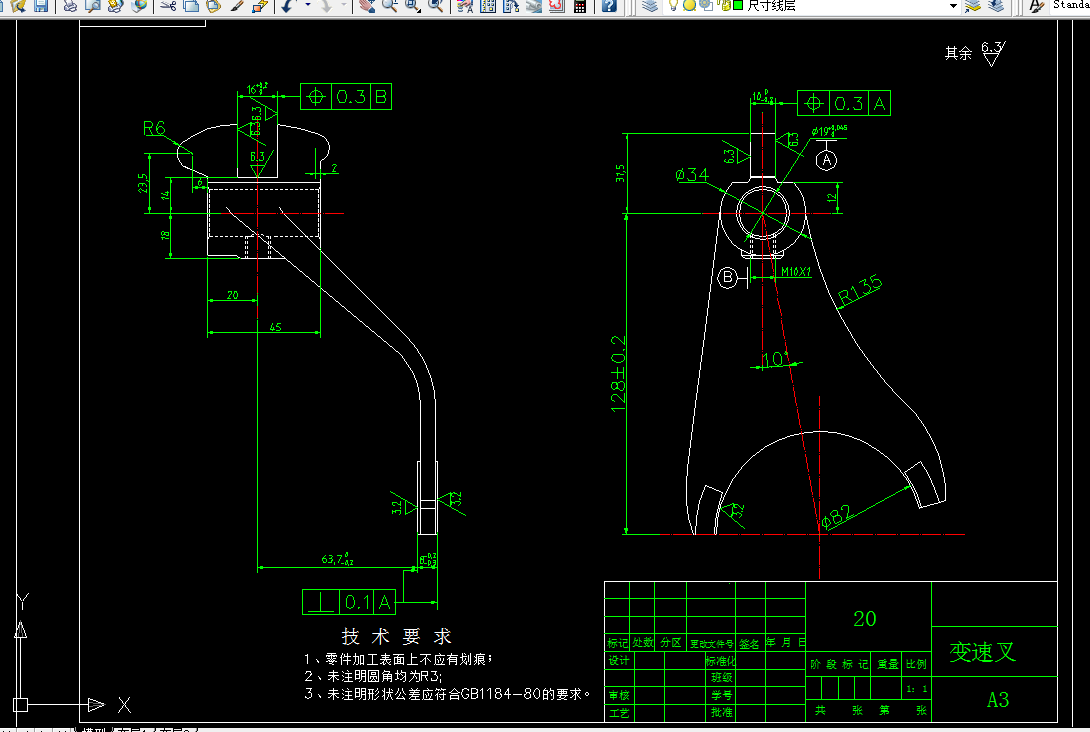
Task: Click the Print/Plot icon
Action: (70, 8)
